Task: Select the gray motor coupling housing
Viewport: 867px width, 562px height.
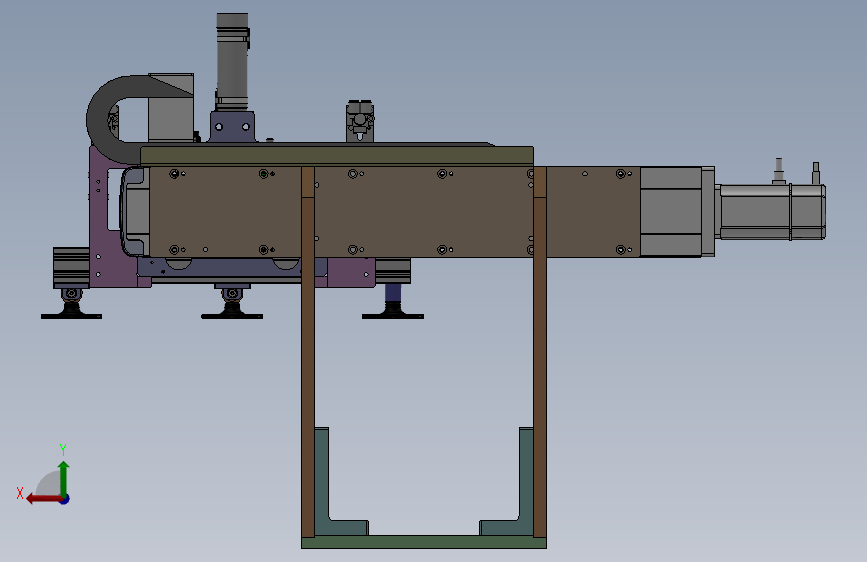Action: [677, 212]
